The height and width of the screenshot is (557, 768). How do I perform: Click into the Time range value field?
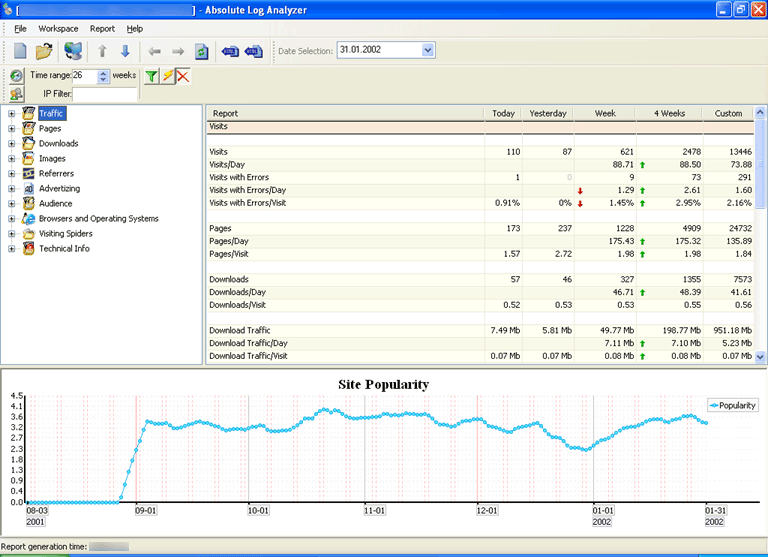84,75
